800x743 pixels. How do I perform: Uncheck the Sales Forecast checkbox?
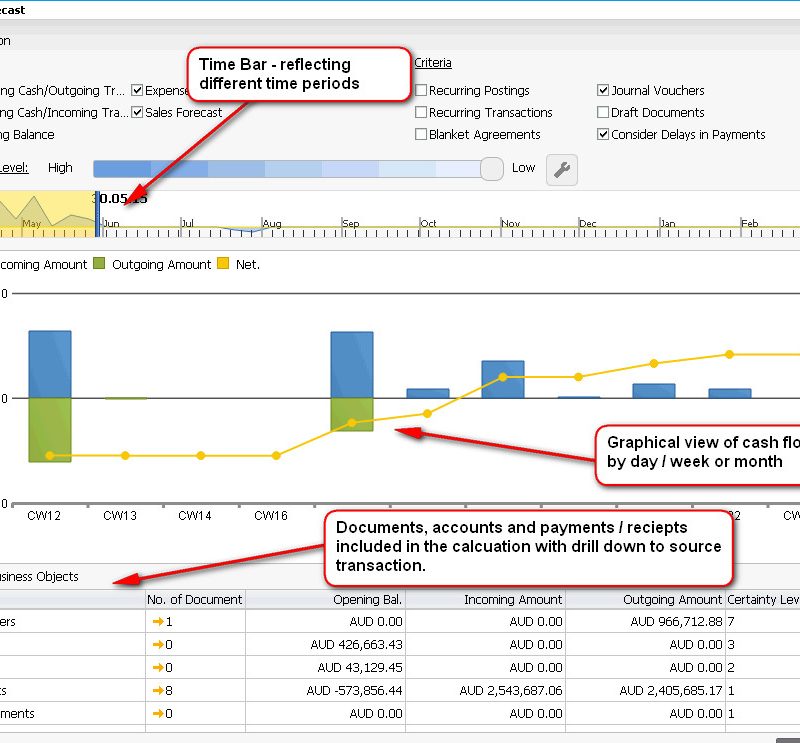click(x=137, y=112)
